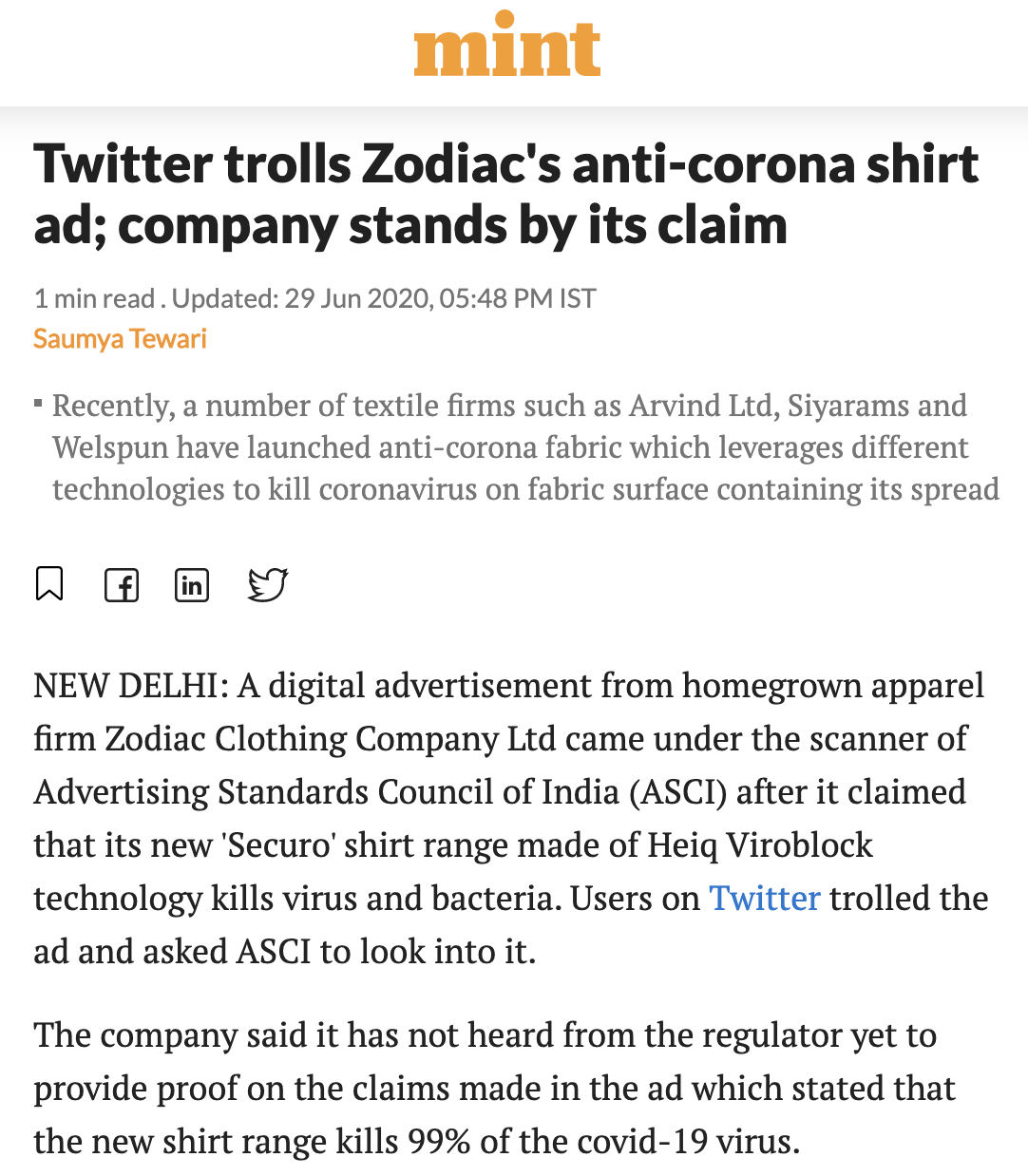Click the Updated 29 Jun 2020 timestamp

tap(384, 298)
